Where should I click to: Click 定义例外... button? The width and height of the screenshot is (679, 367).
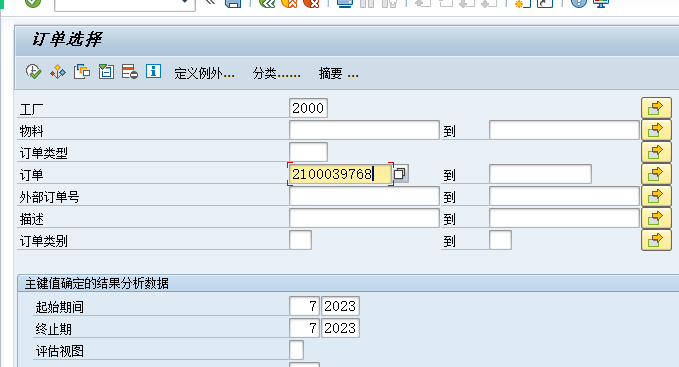204,73
